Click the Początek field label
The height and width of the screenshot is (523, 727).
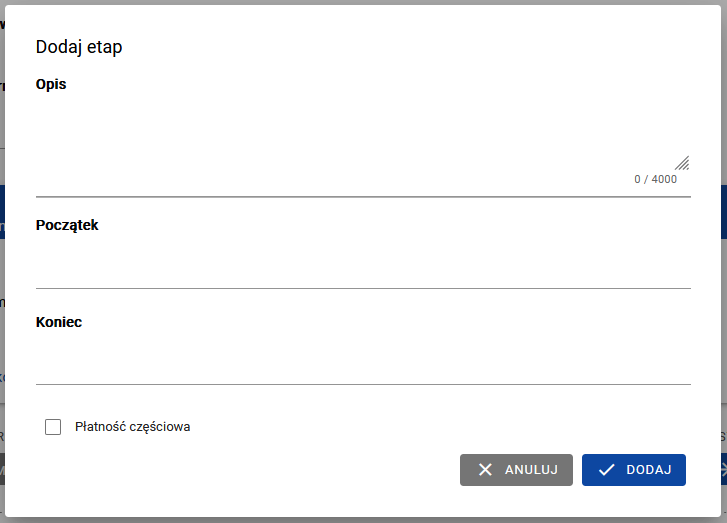pos(67,225)
